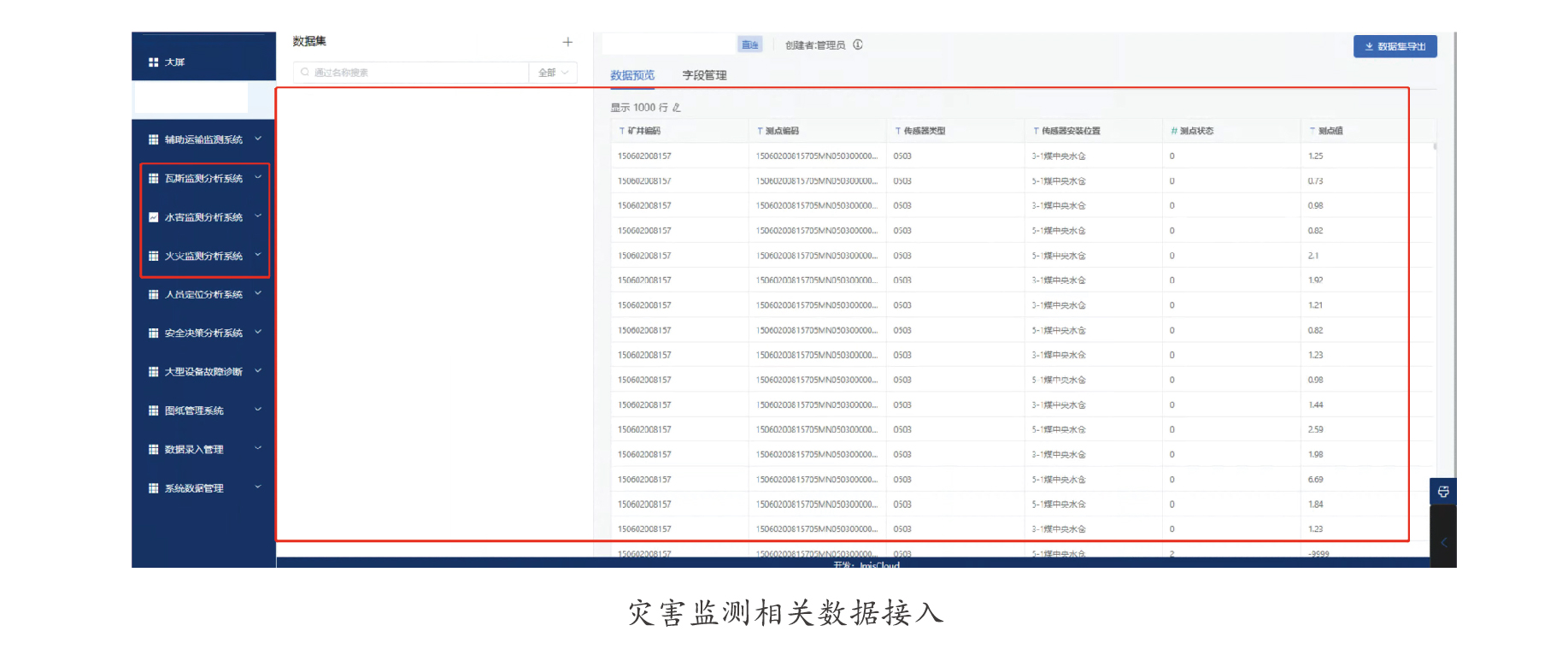Click the plus icon beside 数据集

(x=567, y=42)
